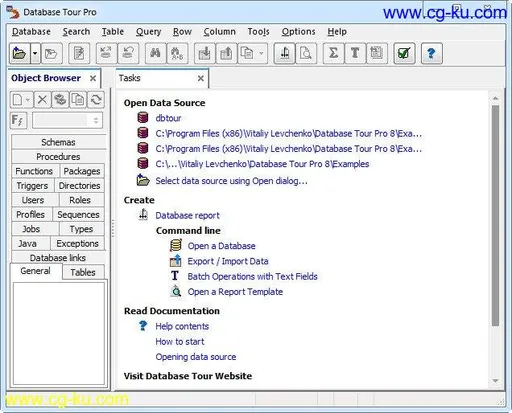Viewport: 512px width, 413px height.
Task: Open the Query menu
Action: 148,32
